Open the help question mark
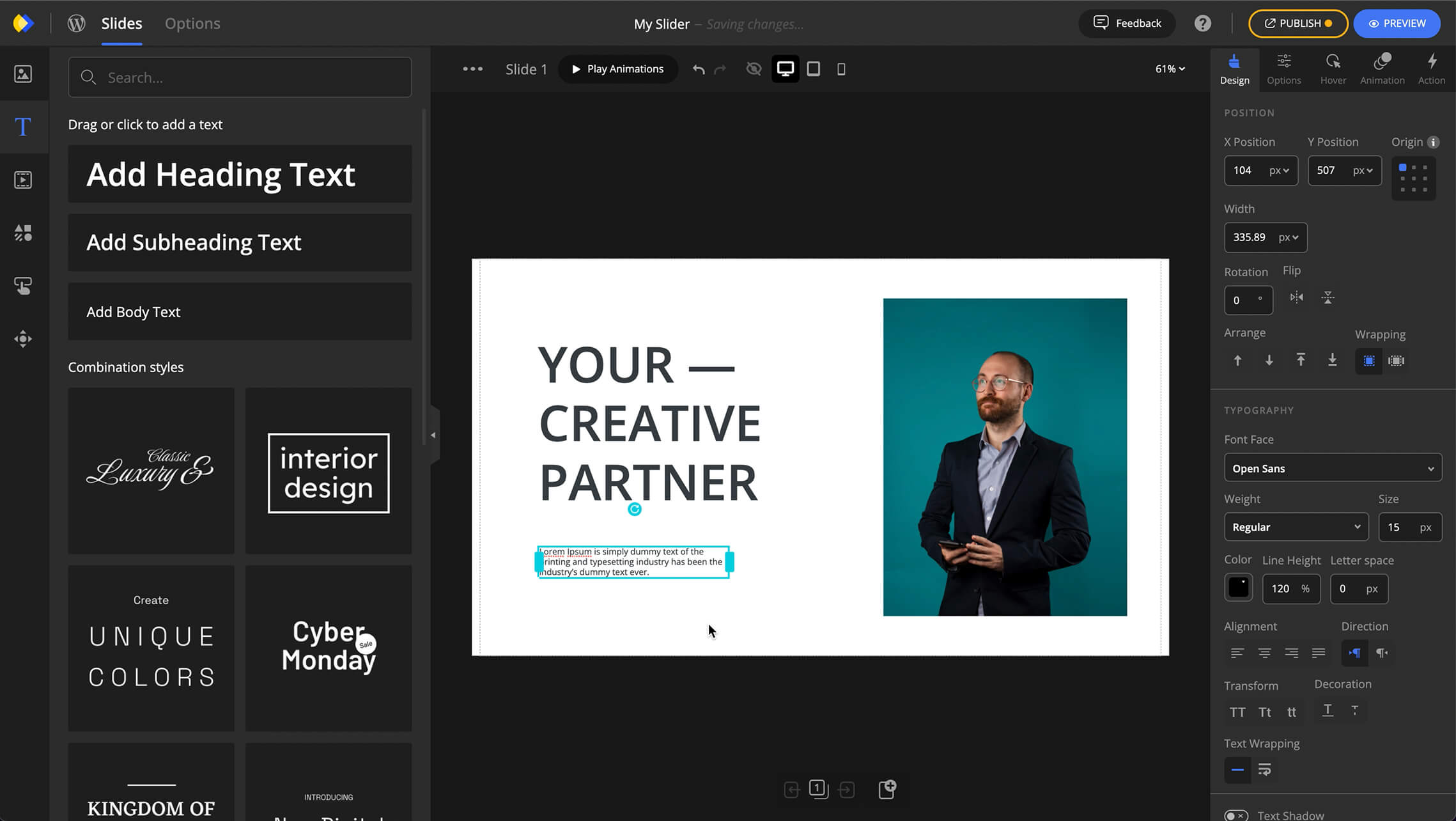This screenshot has height=821, width=1456. [1203, 24]
